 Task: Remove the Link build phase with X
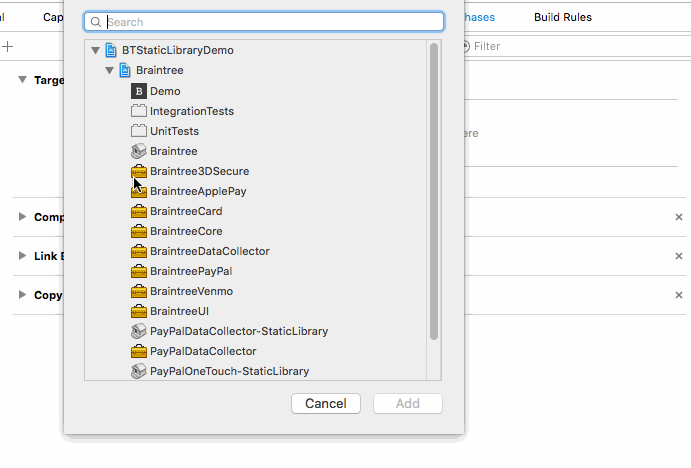679,256
